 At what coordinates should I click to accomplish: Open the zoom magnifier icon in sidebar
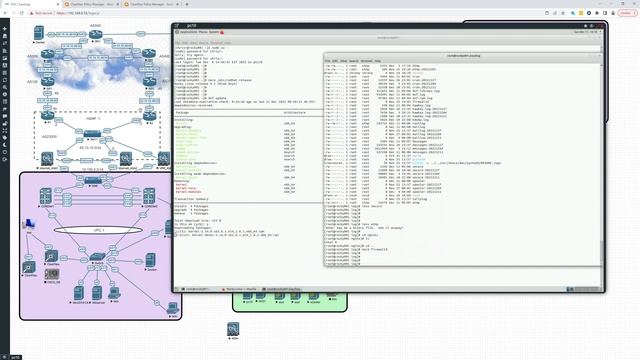[x=4, y=87]
